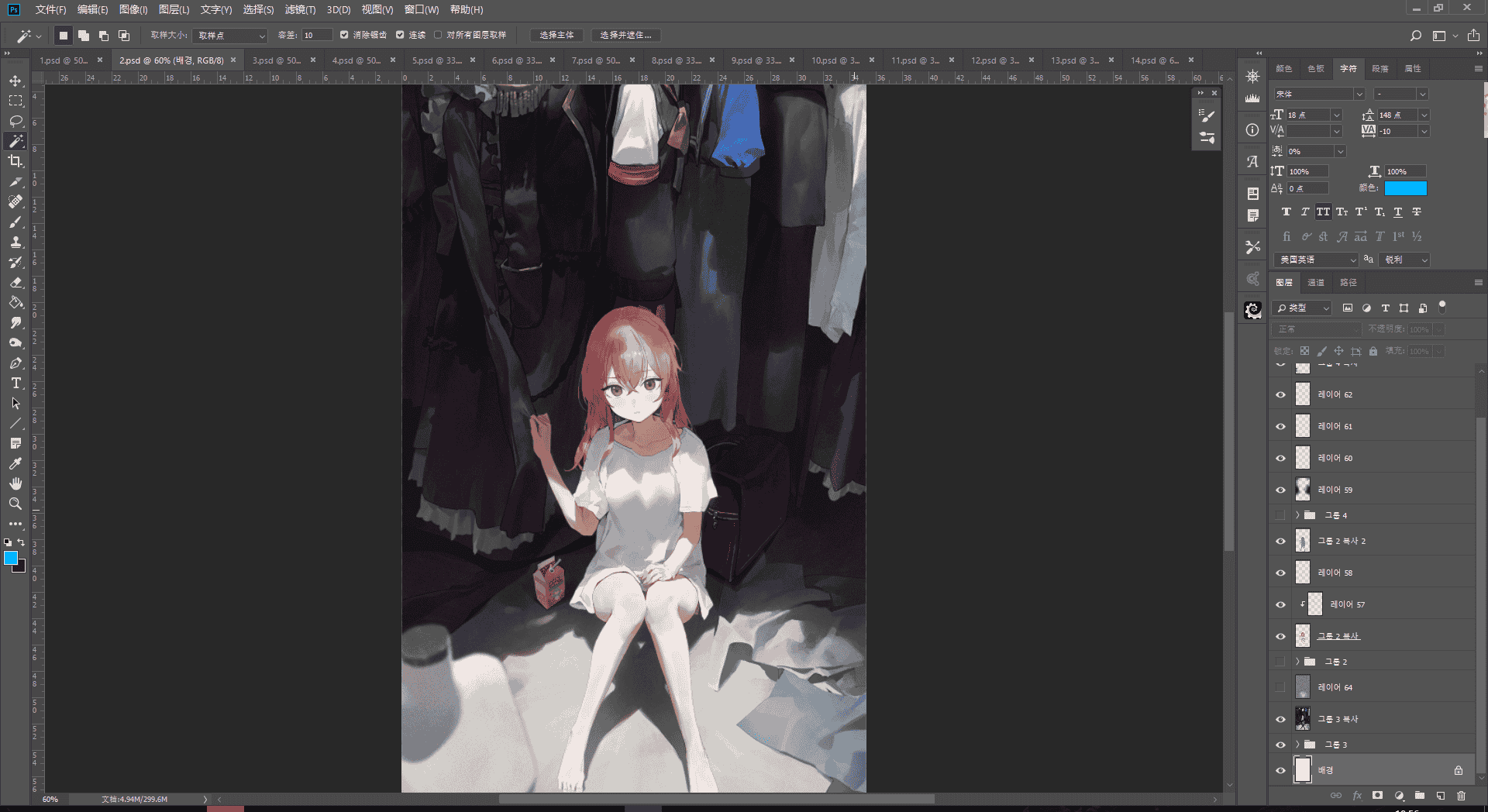Switch to the 通道 channels tab
Screen dimensions: 1488x812
[1316, 283]
